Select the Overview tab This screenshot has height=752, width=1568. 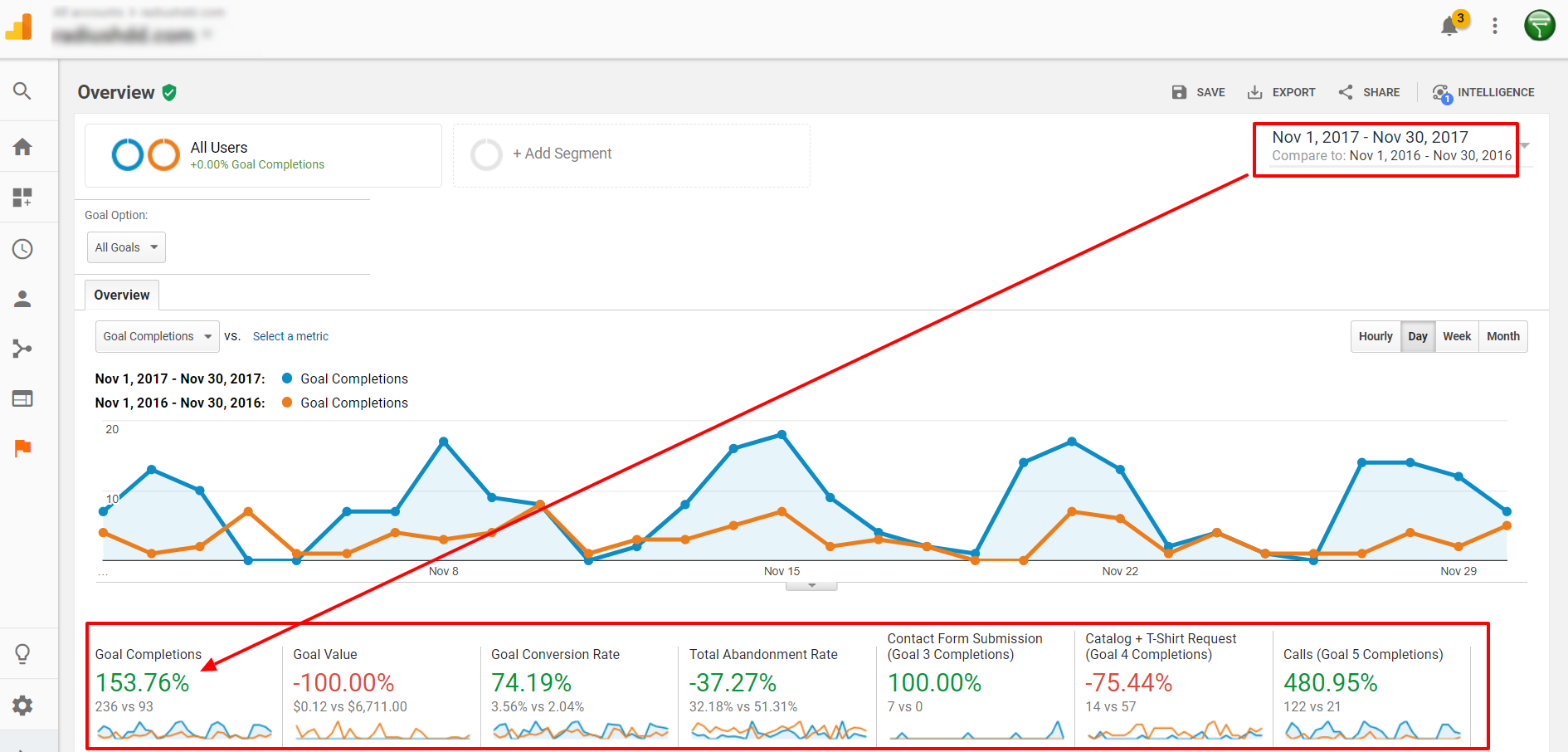point(122,295)
